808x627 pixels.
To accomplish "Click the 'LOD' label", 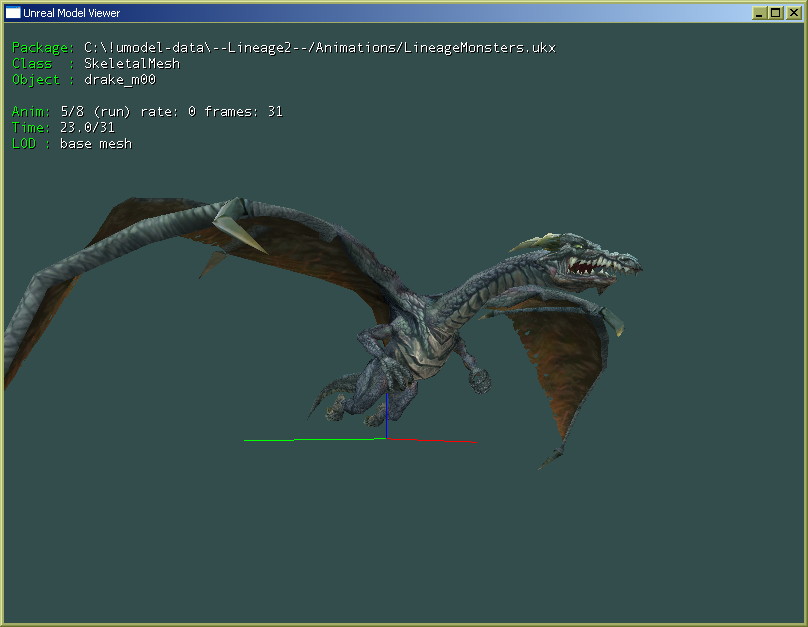I will [x=24, y=144].
